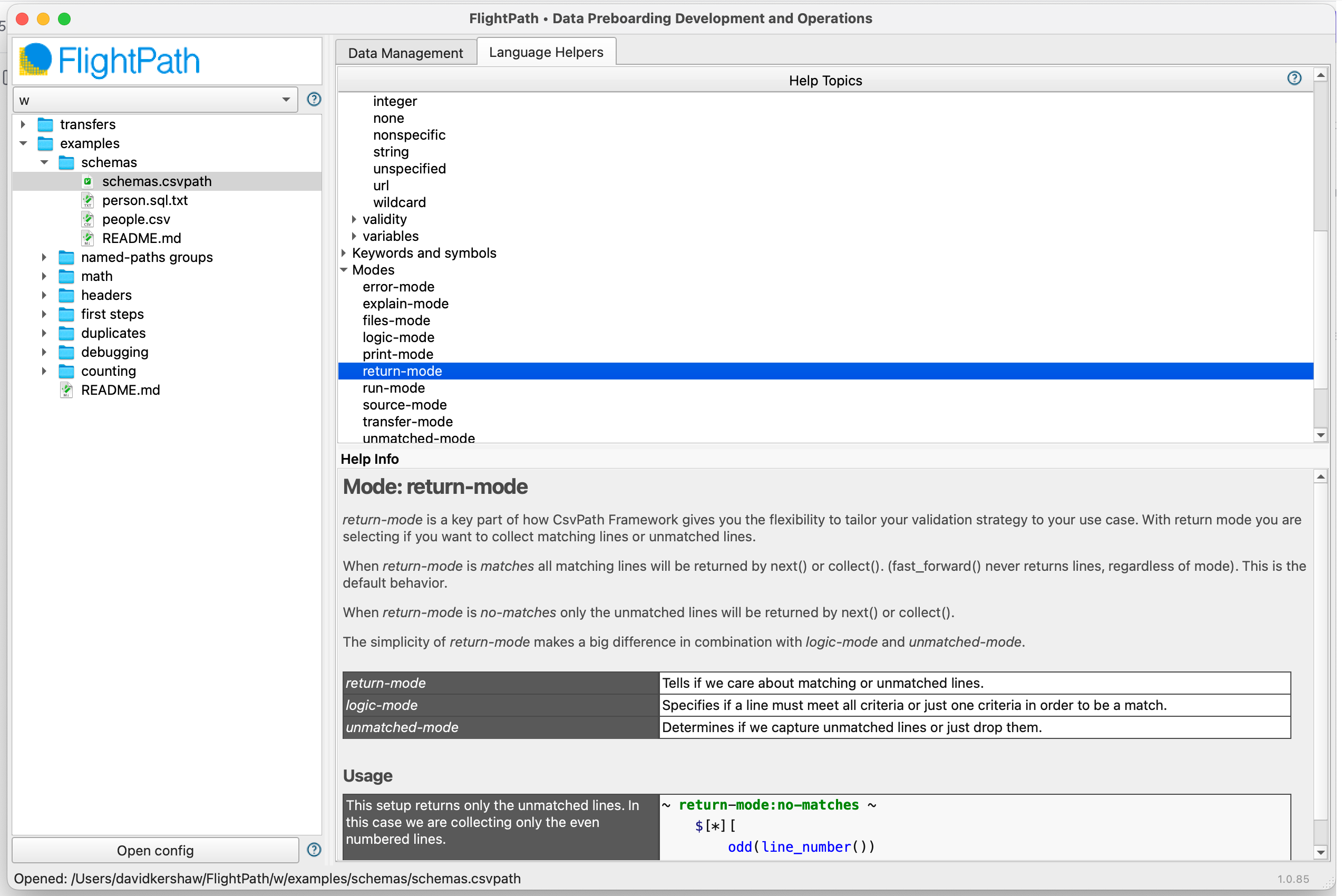Click the schemas folder icon
The image size is (1342, 896).
pyautogui.click(x=67, y=163)
